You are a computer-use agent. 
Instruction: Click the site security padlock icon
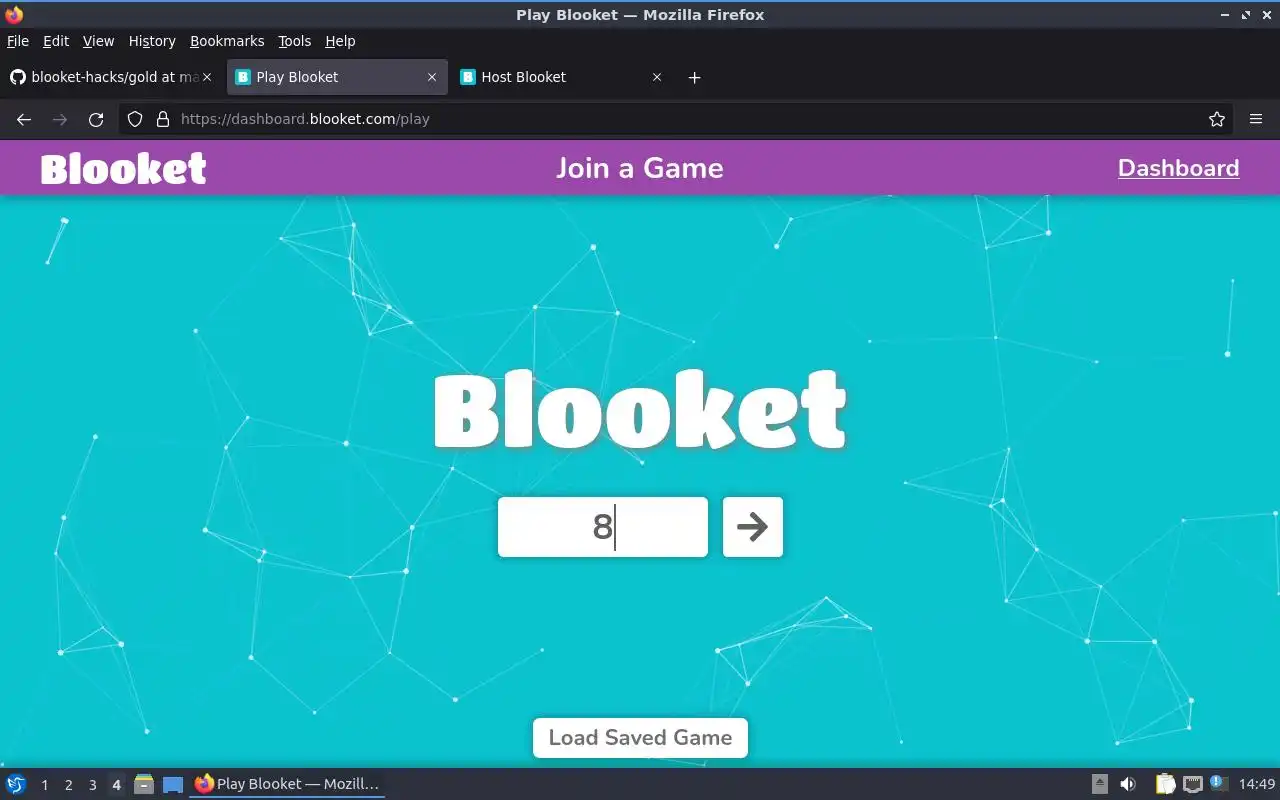click(163, 119)
